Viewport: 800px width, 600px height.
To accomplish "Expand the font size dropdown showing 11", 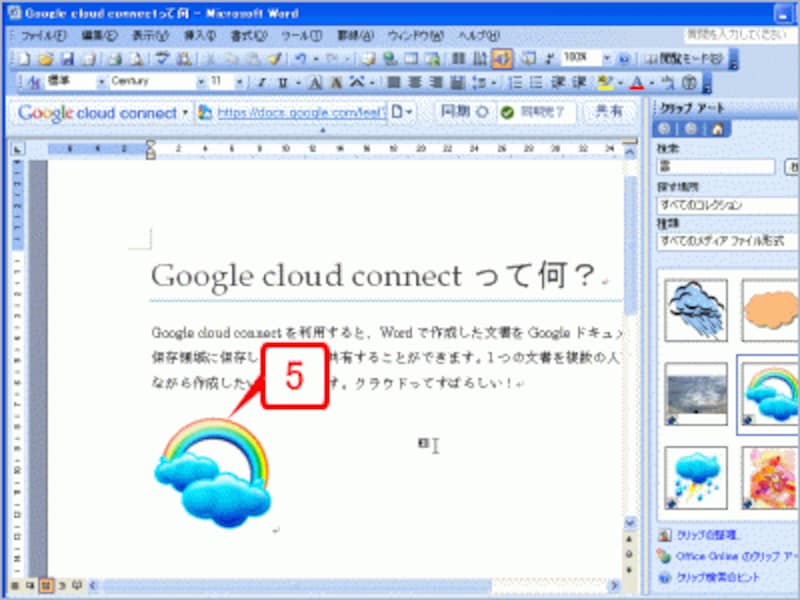I will click(239, 82).
